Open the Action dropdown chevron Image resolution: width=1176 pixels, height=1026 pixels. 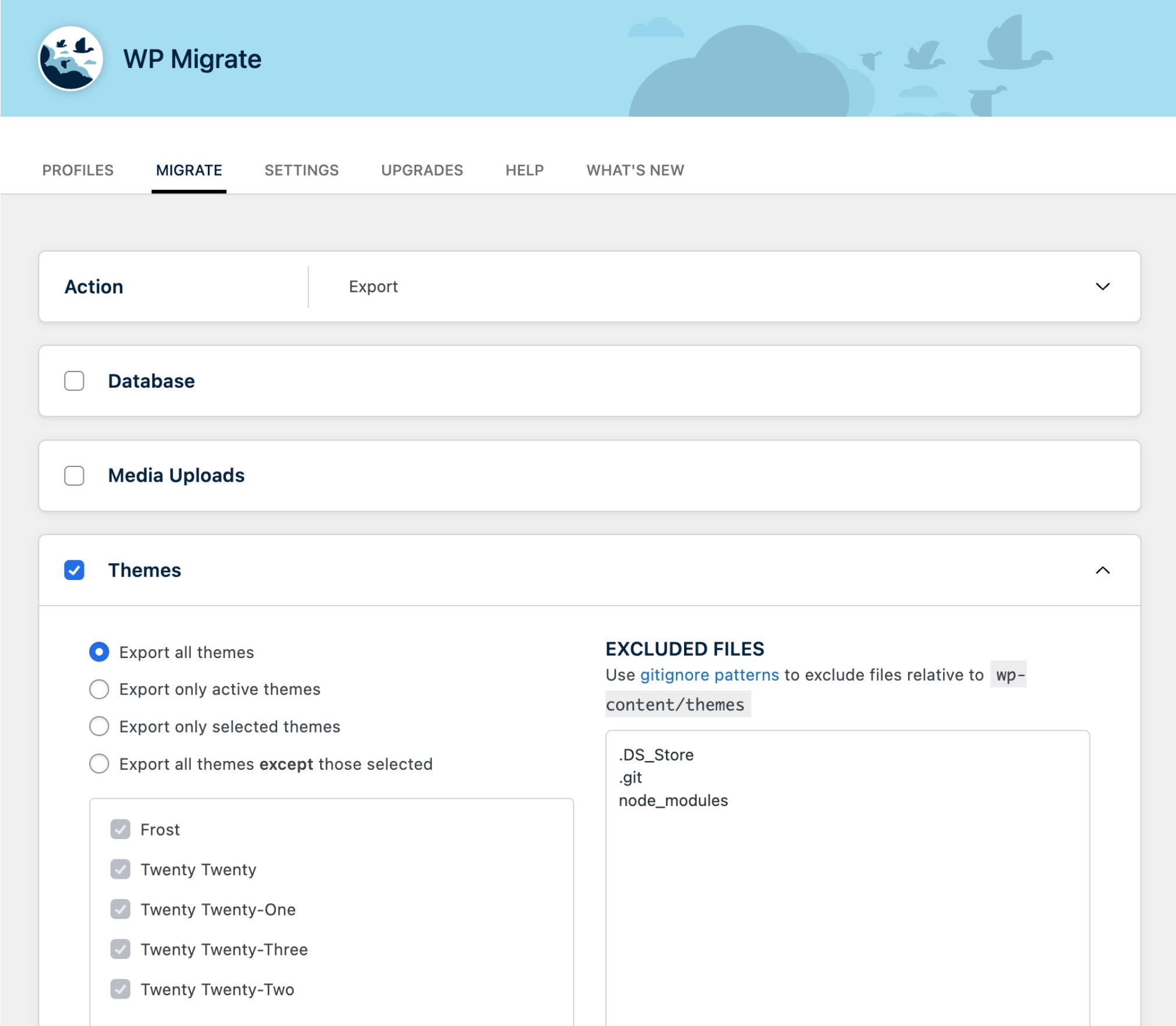[1102, 286]
